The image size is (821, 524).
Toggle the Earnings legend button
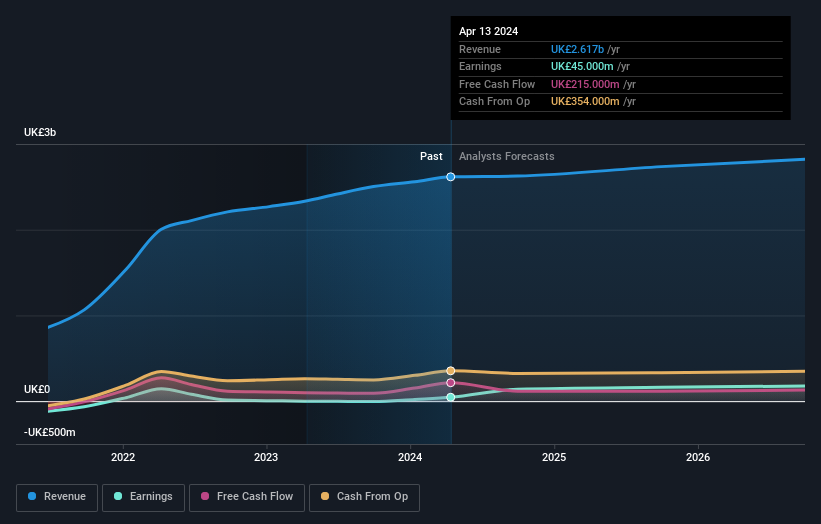tap(143, 497)
